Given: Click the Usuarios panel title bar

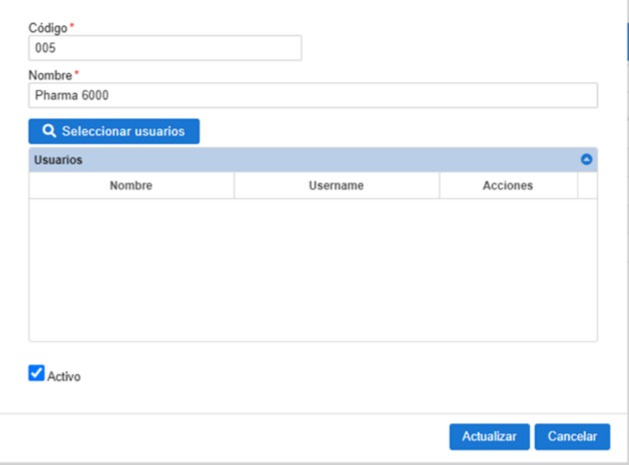Looking at the screenshot, I should tap(300, 159).
